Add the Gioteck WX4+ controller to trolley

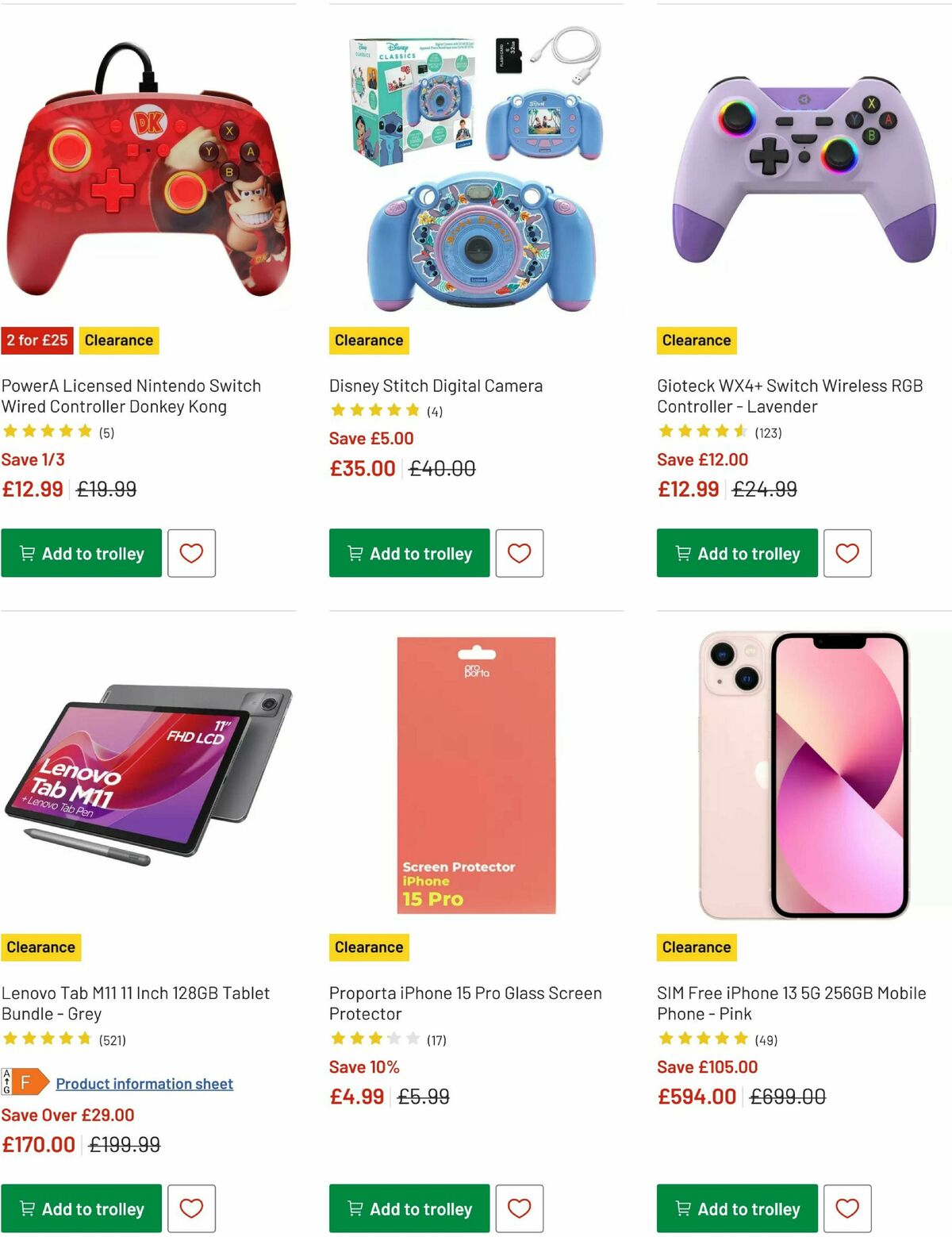(736, 553)
